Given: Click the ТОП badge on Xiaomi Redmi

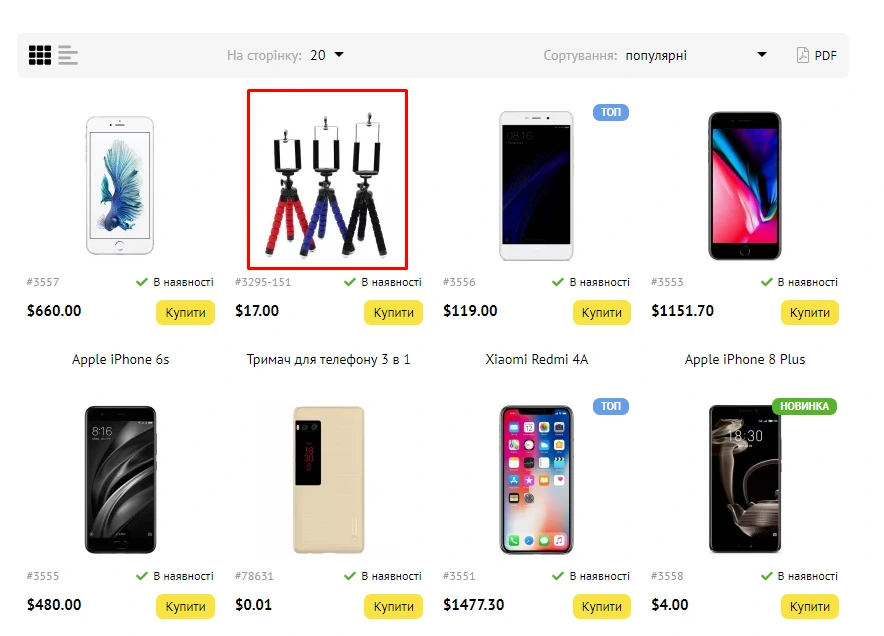Looking at the screenshot, I should (x=611, y=112).
